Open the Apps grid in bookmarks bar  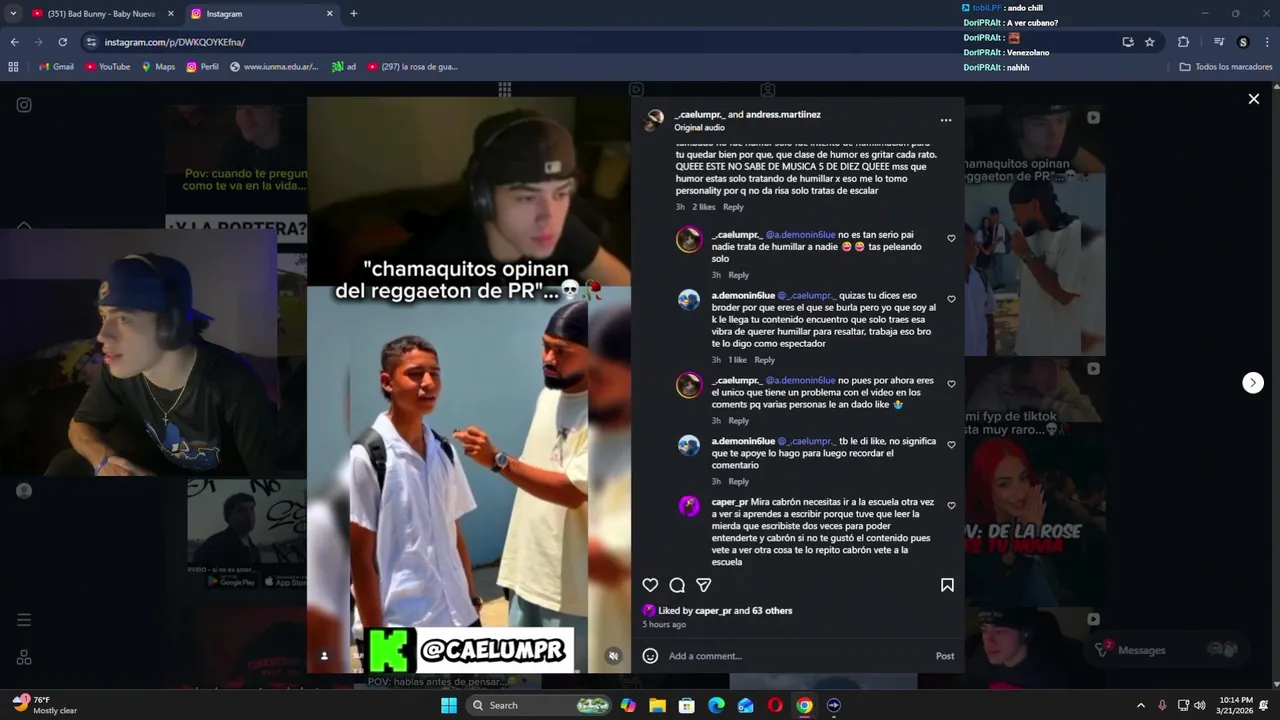click(13, 67)
